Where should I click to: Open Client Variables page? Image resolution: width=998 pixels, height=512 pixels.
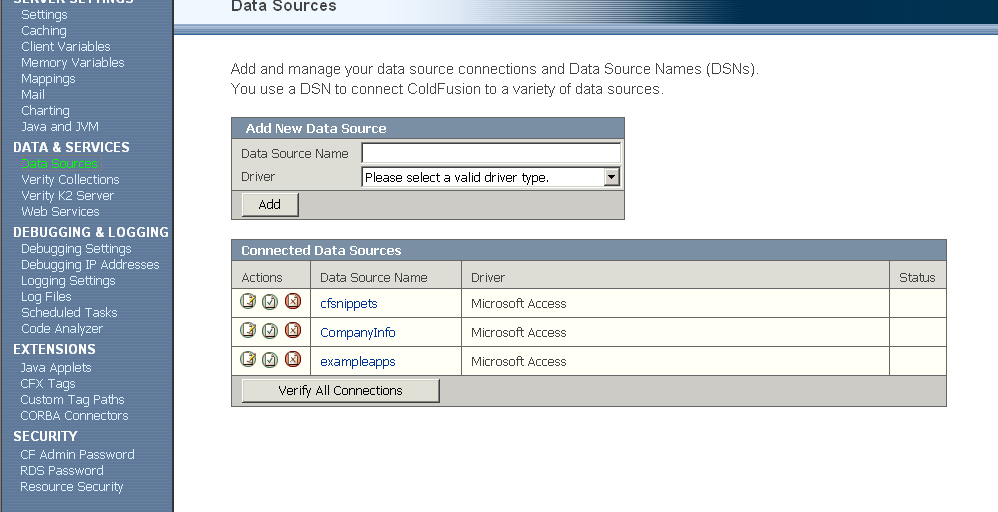click(66, 46)
